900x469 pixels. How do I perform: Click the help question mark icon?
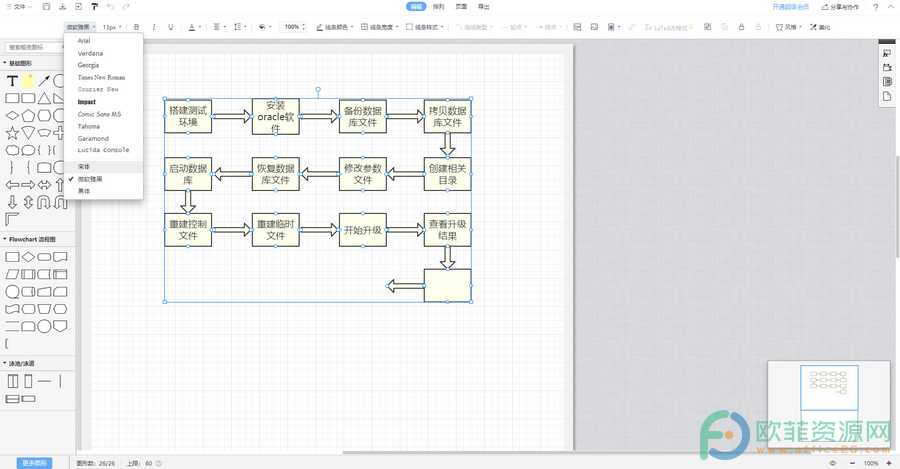click(875, 7)
